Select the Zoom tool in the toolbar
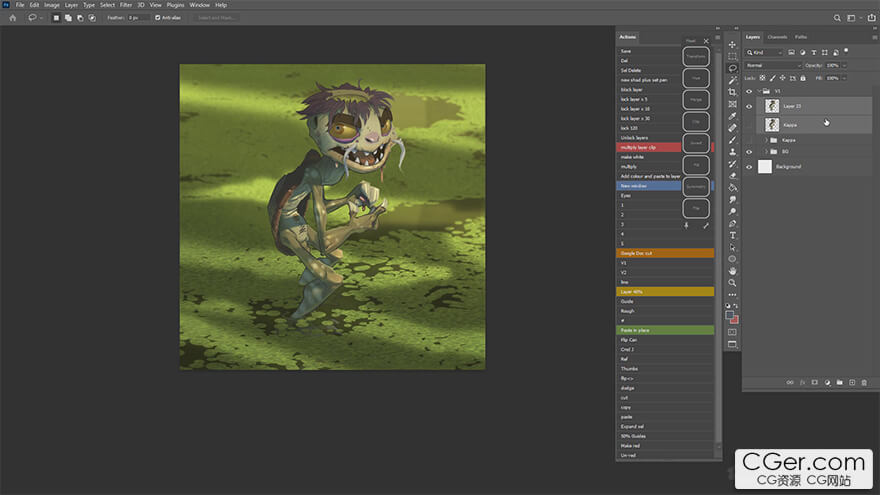The width and height of the screenshot is (880, 495). click(x=732, y=283)
